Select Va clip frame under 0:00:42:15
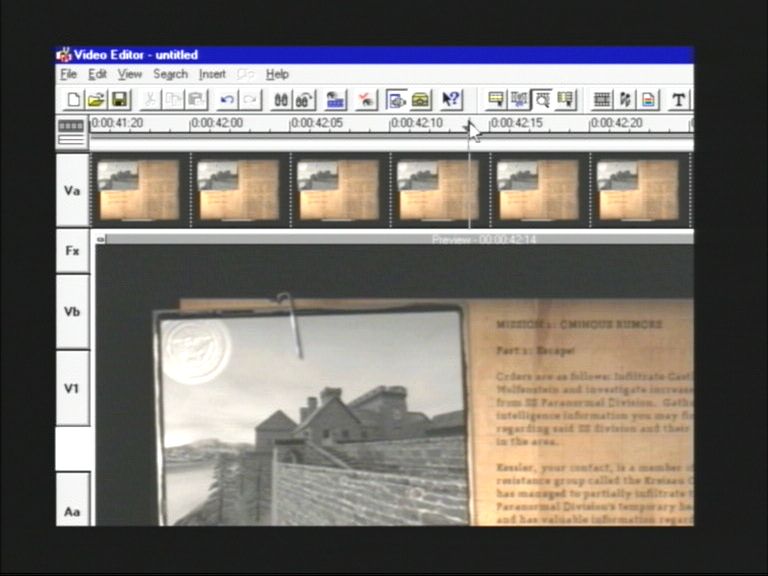The image size is (768, 576). (x=538, y=190)
